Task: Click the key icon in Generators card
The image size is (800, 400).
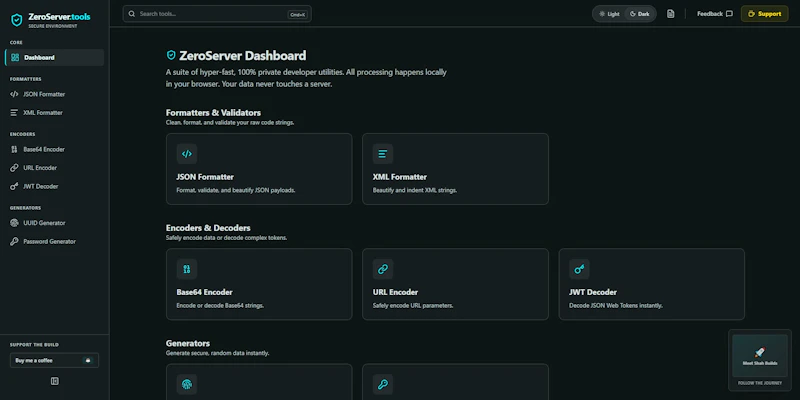Action: 383,384
